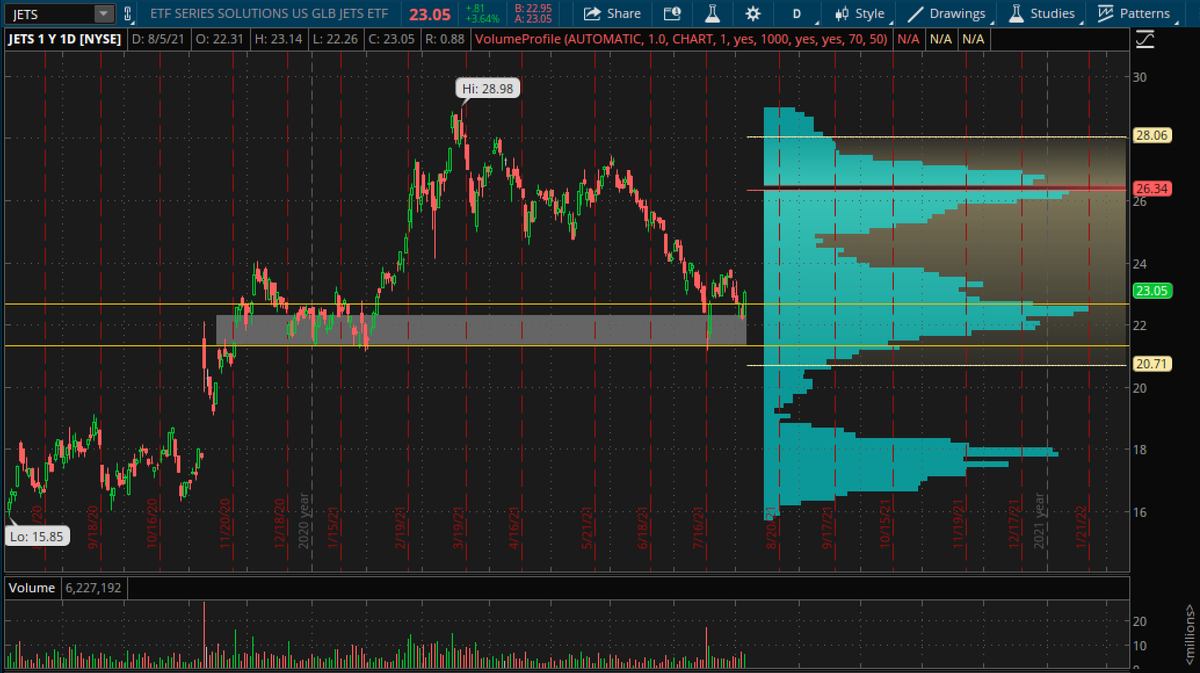Screen dimensions: 1200x673
Task: Click the 20.71 yellow price label
Action: [1152, 364]
